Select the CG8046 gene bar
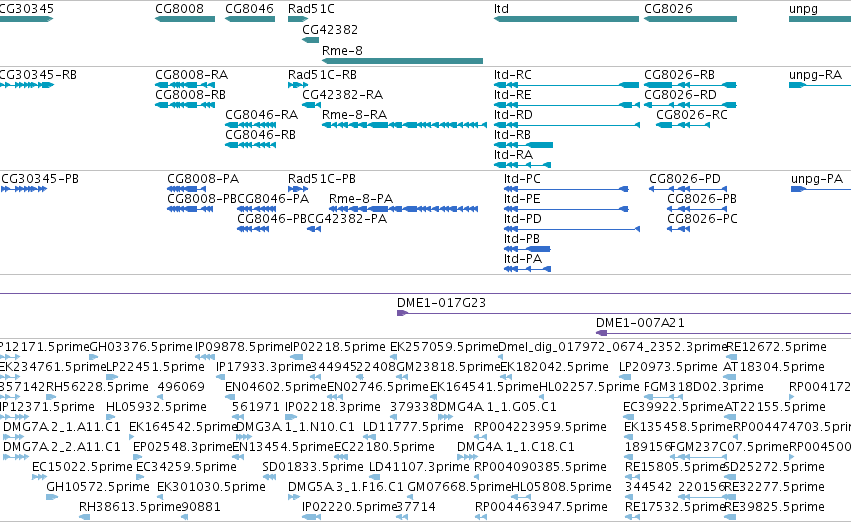Viewport: 851px width, 522px height. pyautogui.click(x=250, y=19)
